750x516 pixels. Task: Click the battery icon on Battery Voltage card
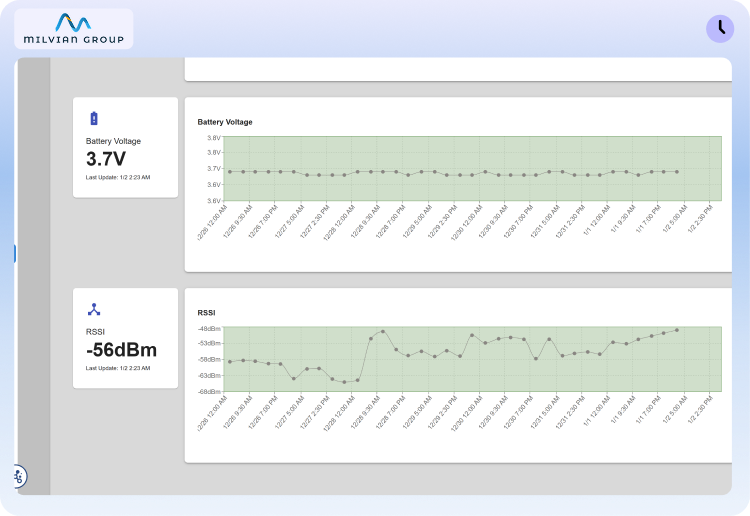click(94, 118)
